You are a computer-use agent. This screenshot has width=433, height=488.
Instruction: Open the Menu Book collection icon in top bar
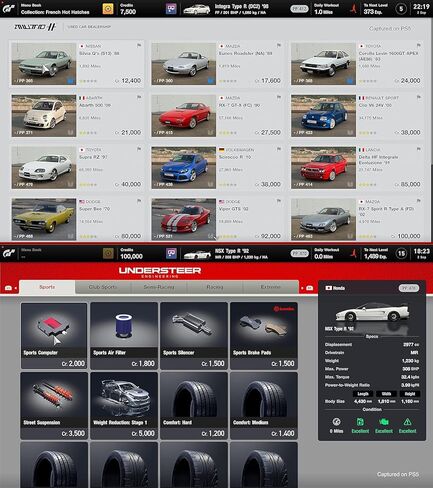tap(108, 9)
